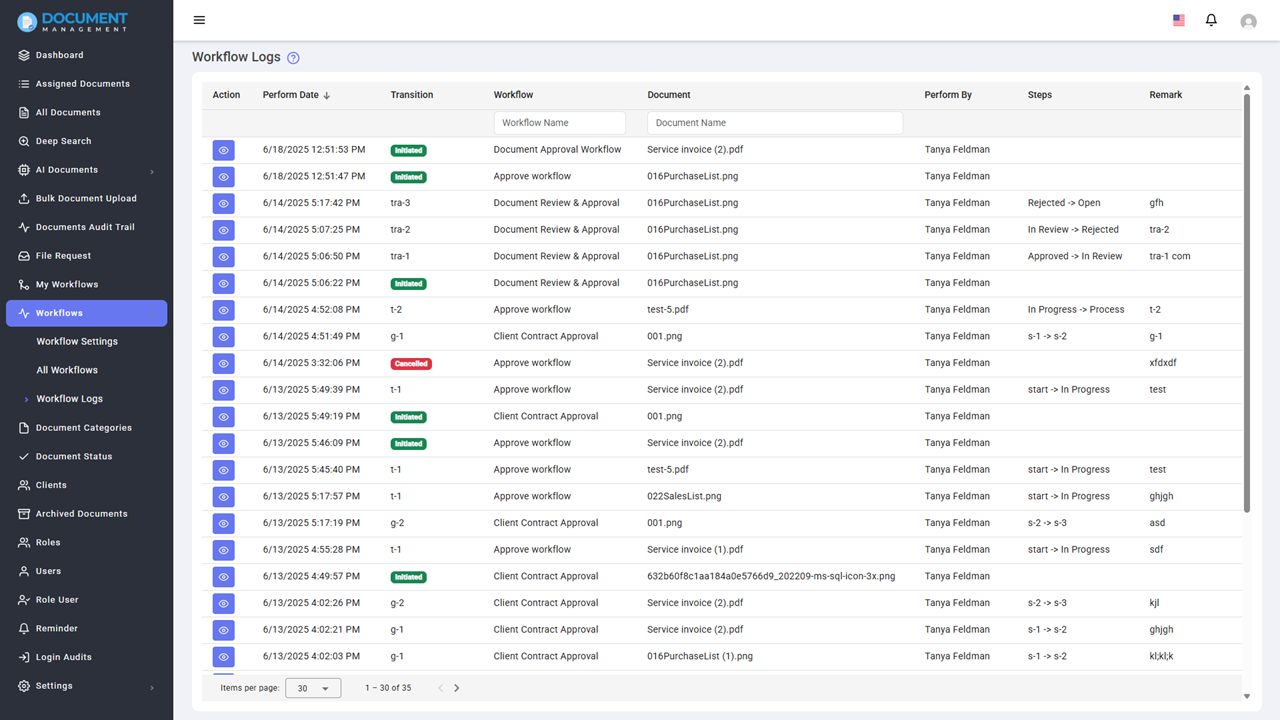View the Cancelled workflow log entry
Viewport: 1280px width, 720px height.
click(x=223, y=363)
